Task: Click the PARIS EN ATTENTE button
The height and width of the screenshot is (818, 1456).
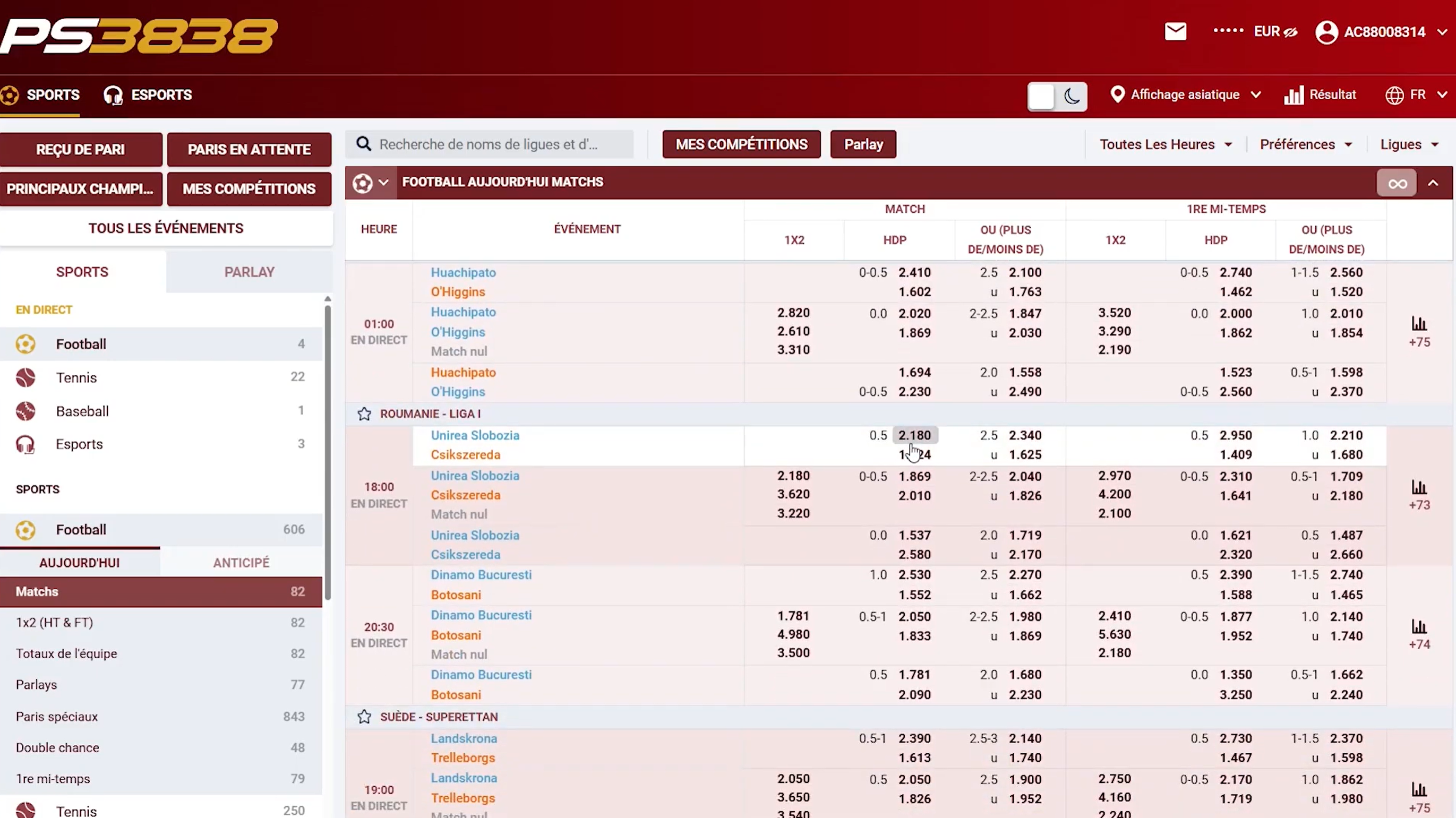Action: 249,150
